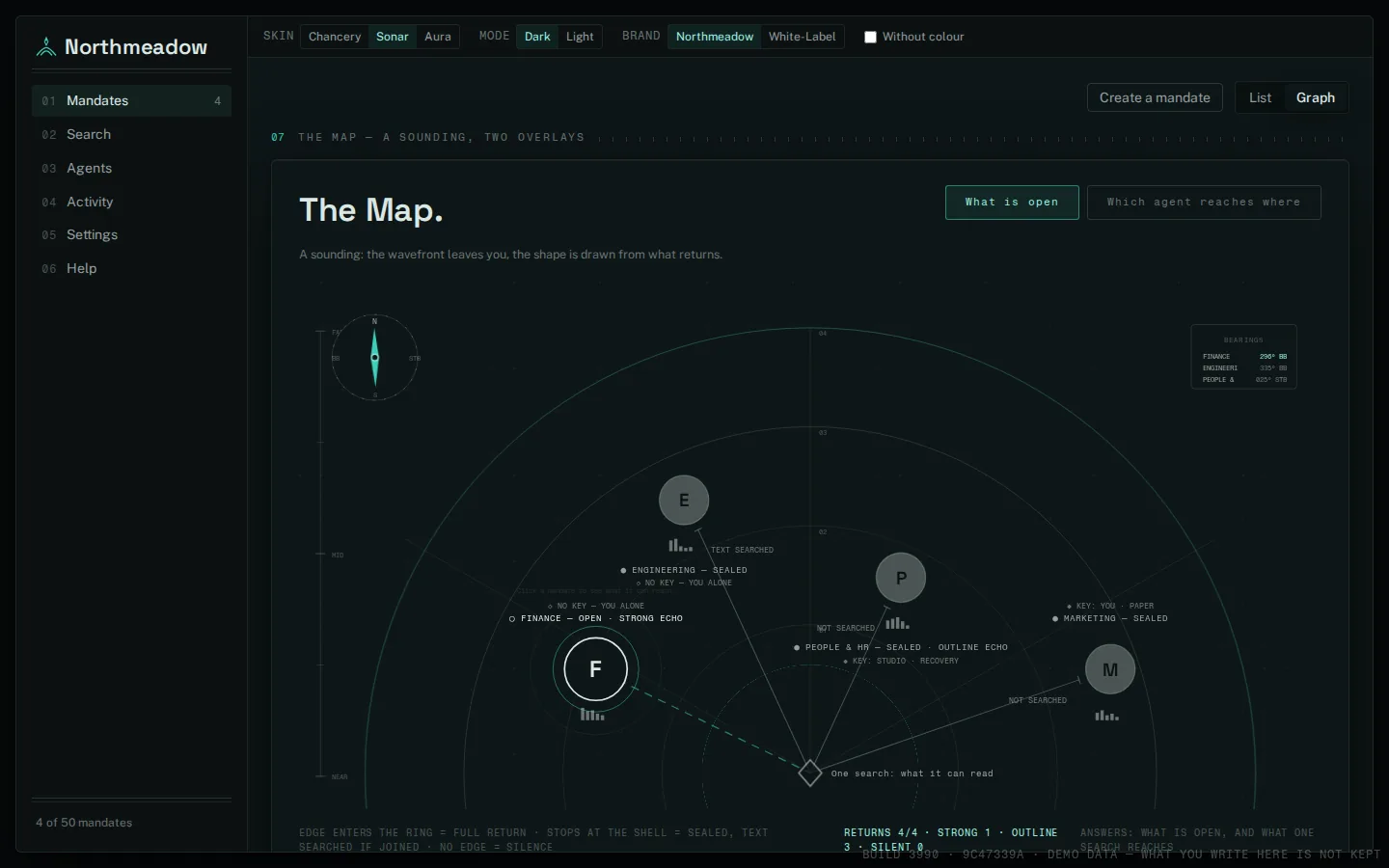1389x868 pixels.
Task: Select the Marketing node marked M
Action: click(1110, 669)
